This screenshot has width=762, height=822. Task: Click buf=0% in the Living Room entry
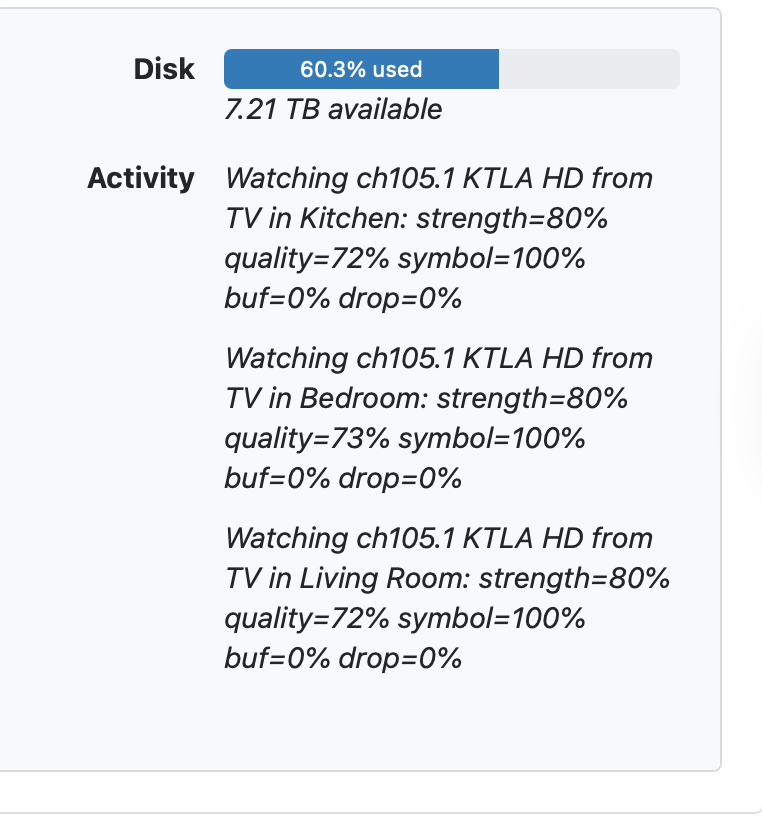(x=277, y=659)
